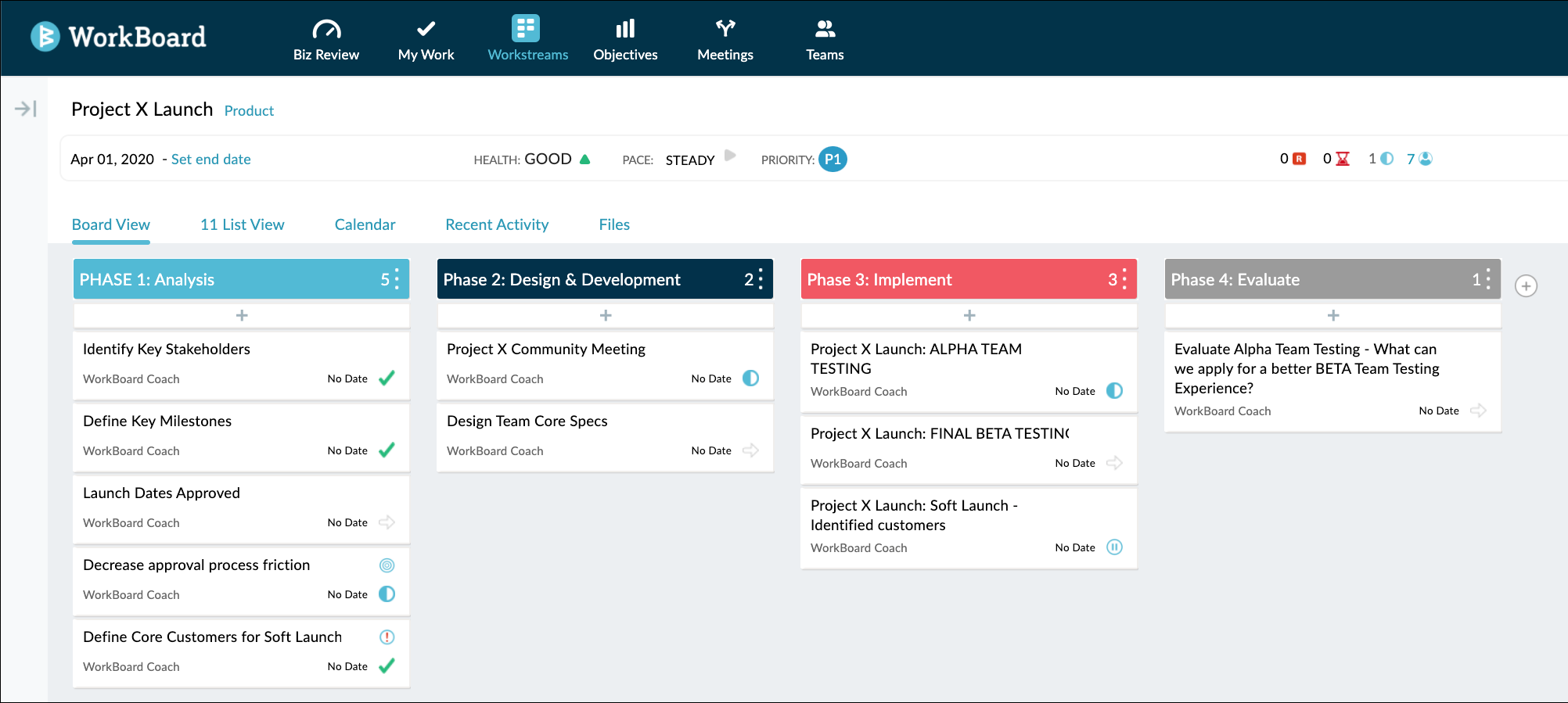The height and width of the screenshot is (703, 1568).
Task: Change status arrow on Design Team Core Specs
Action: pos(750,450)
